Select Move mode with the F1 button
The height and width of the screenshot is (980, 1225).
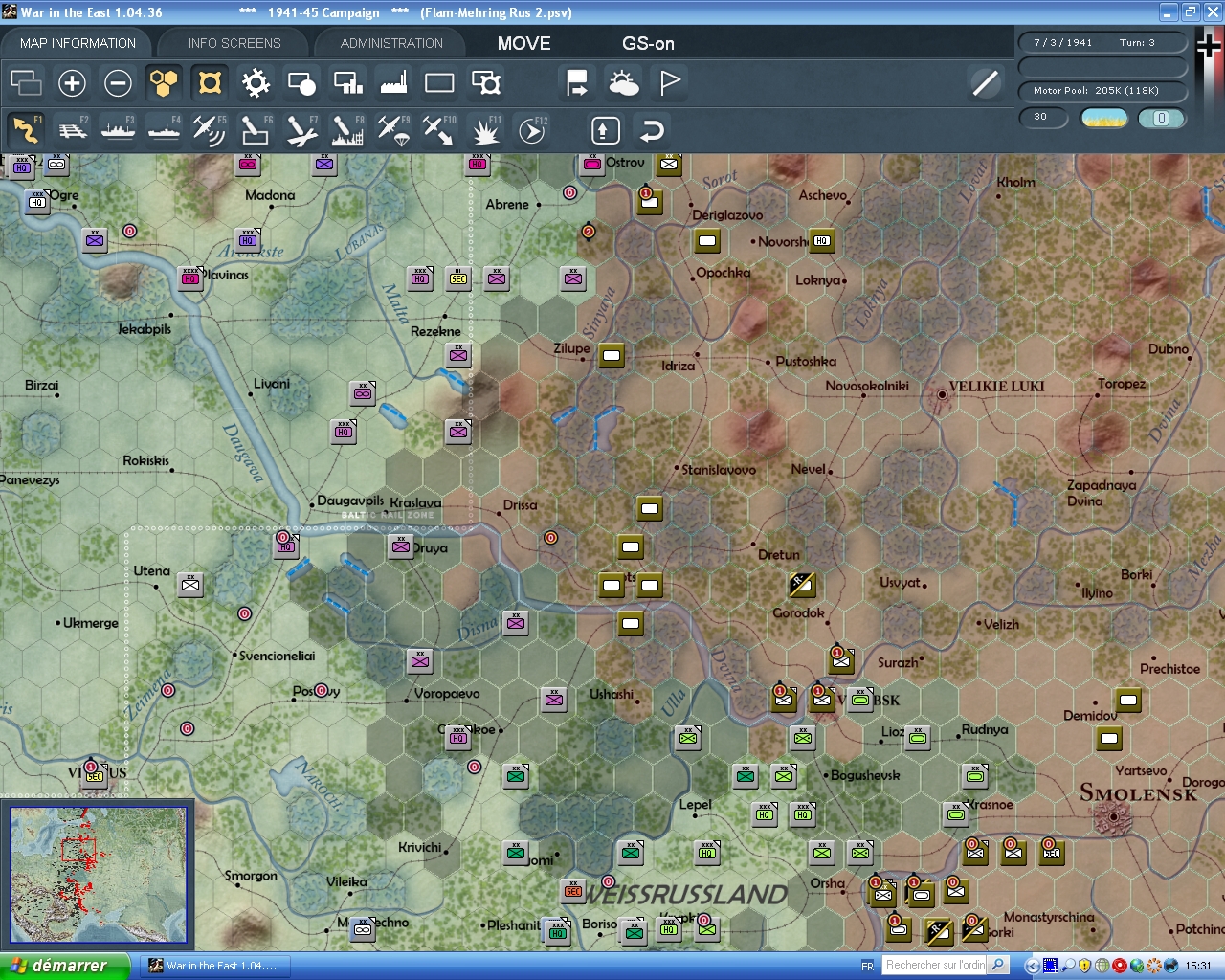tap(26, 129)
